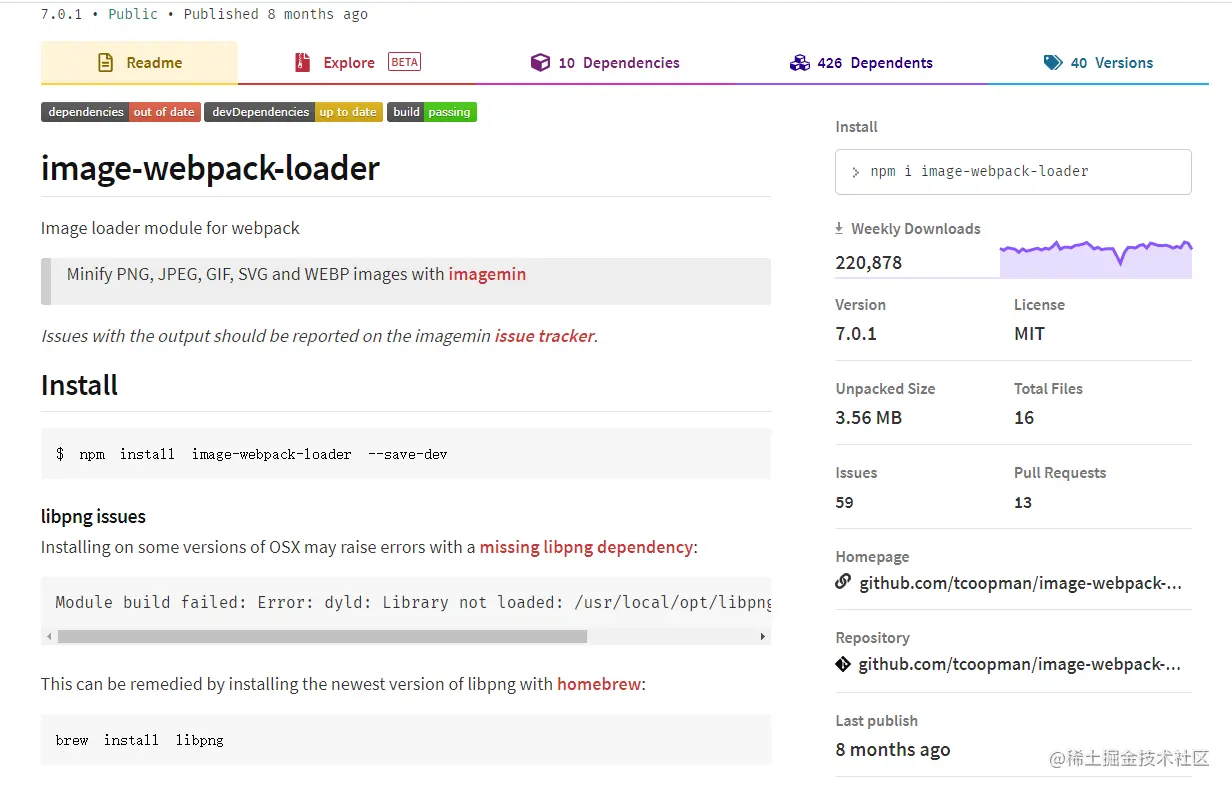
Task: Click the Last publish 8 months ago value
Action: point(893,750)
